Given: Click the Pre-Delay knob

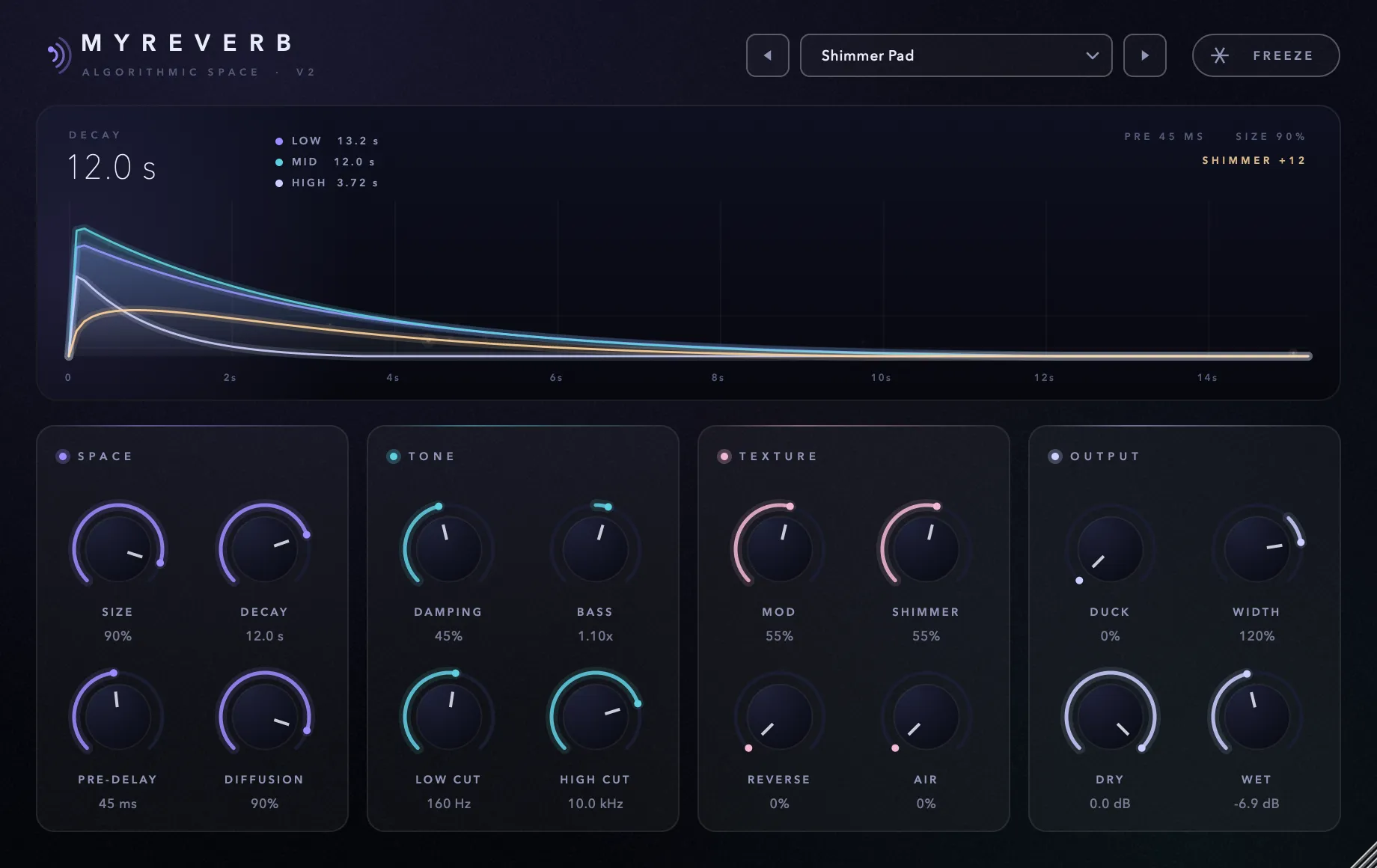Looking at the screenshot, I should point(117,716).
